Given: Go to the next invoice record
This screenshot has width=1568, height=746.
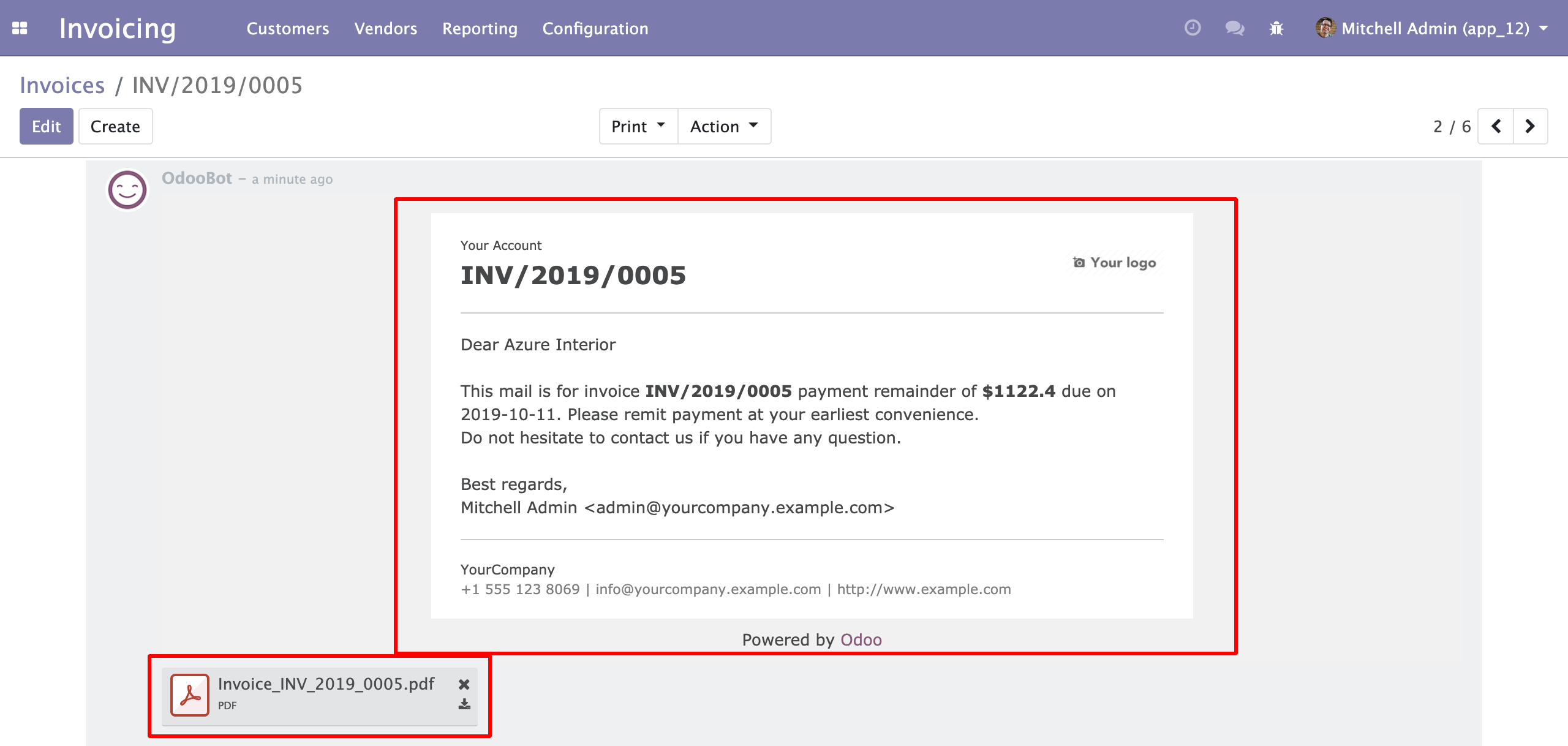Looking at the screenshot, I should [x=1530, y=126].
